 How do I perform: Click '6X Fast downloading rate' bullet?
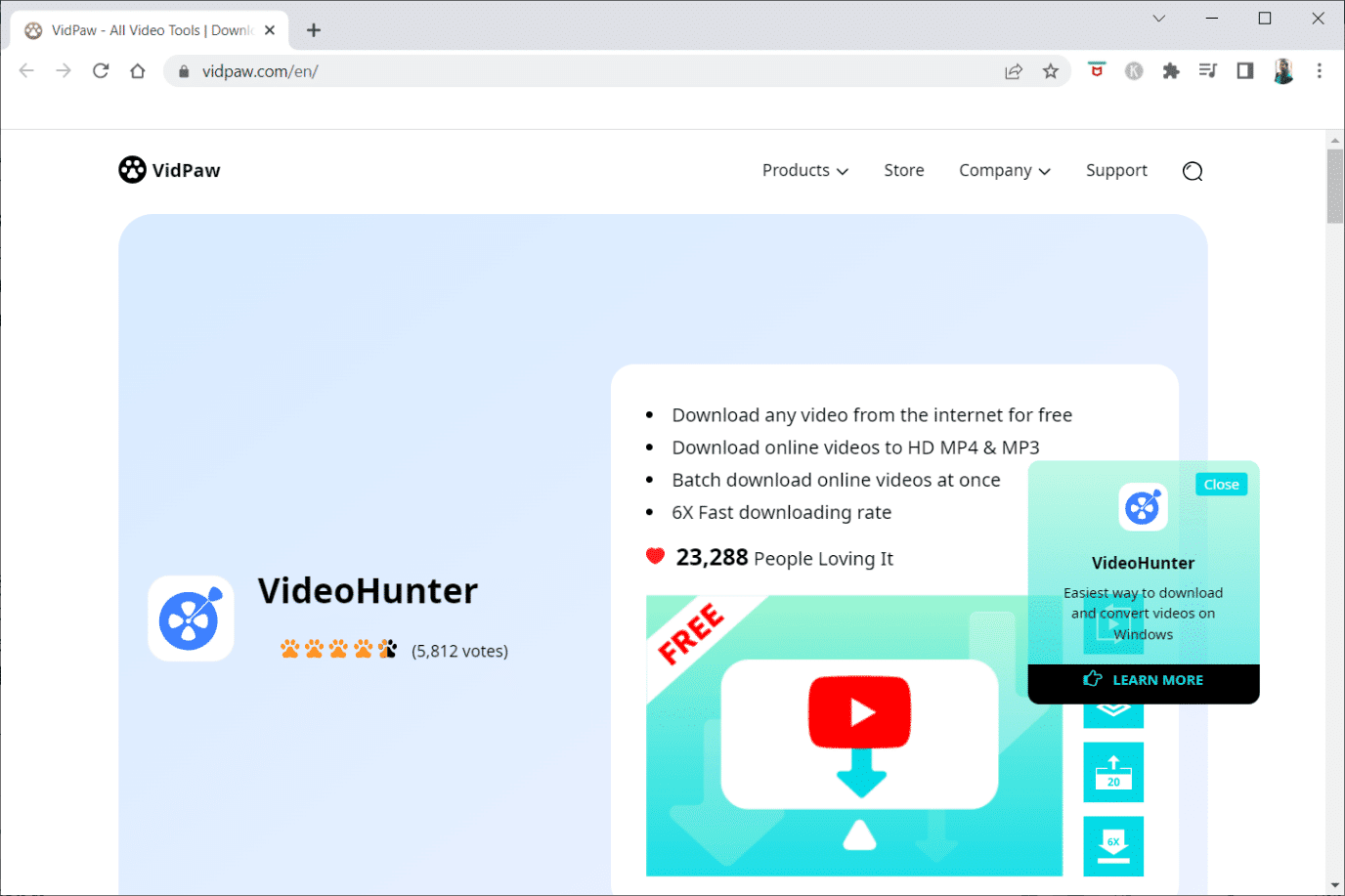click(x=781, y=512)
